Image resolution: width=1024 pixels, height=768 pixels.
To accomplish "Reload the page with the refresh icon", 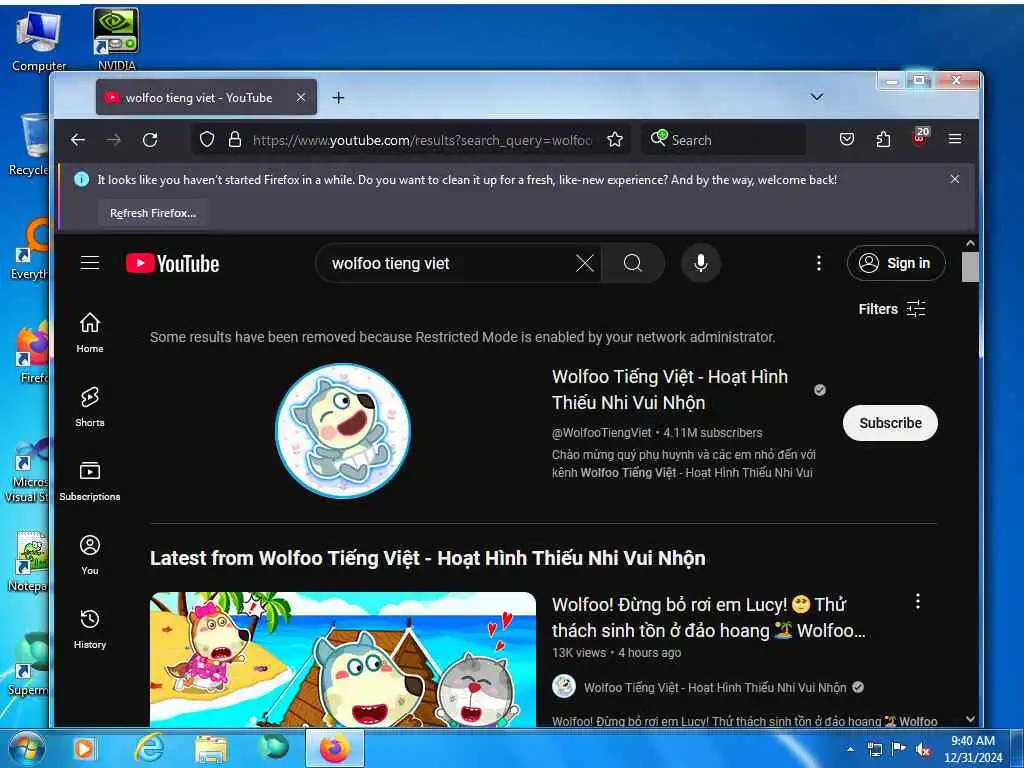I will (x=150, y=140).
